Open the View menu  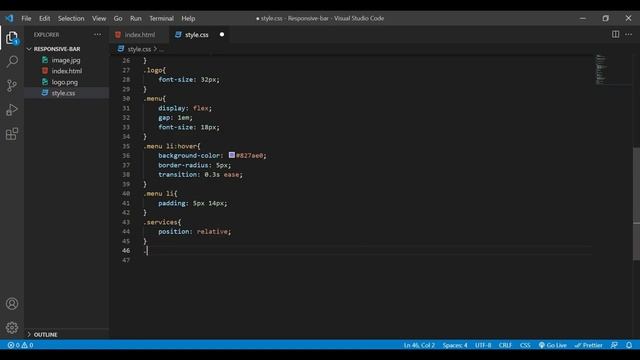99,18
